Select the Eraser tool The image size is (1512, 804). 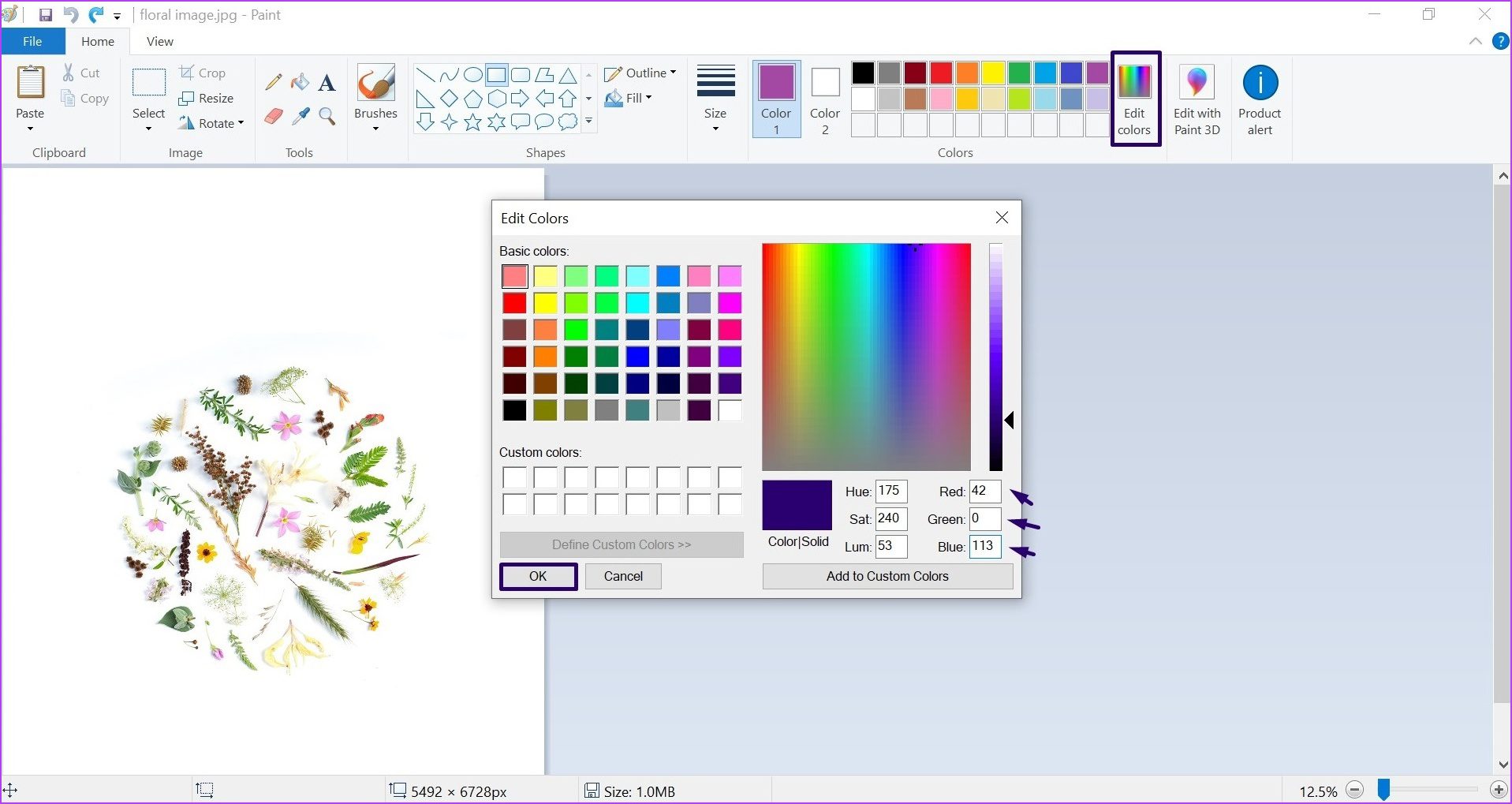273,116
